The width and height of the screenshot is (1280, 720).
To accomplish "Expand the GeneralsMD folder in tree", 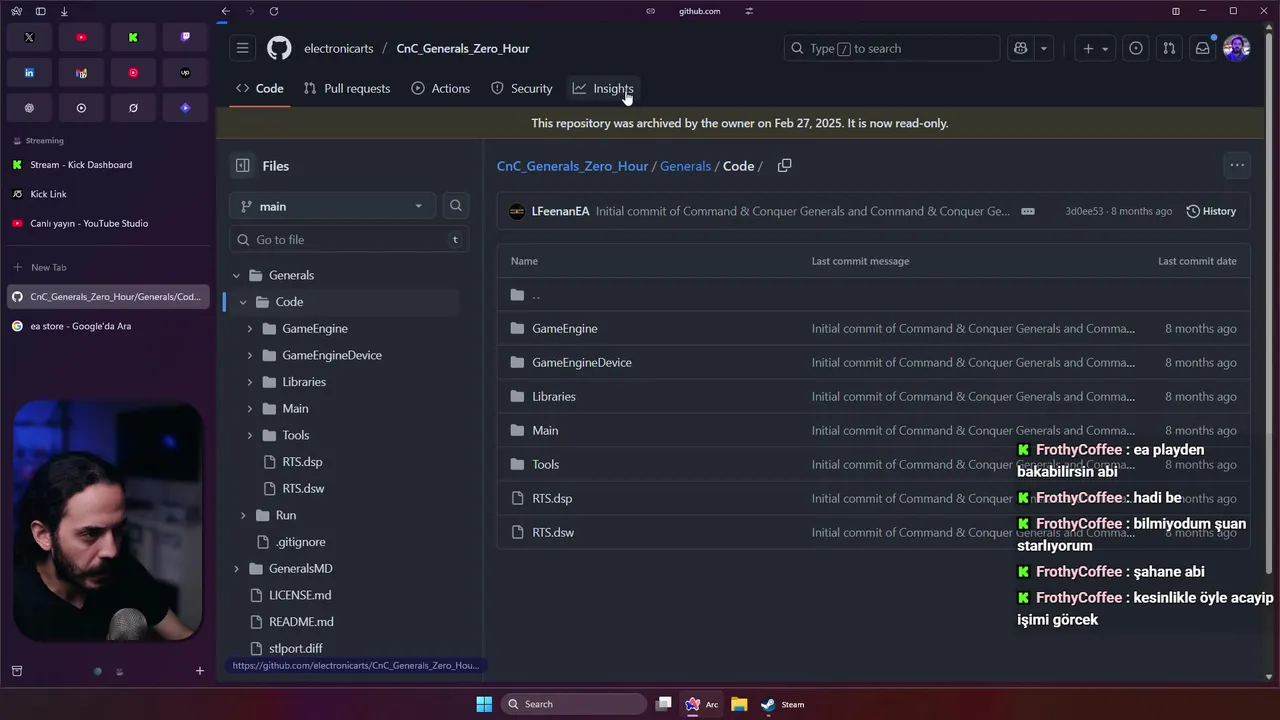I will click(237, 568).
